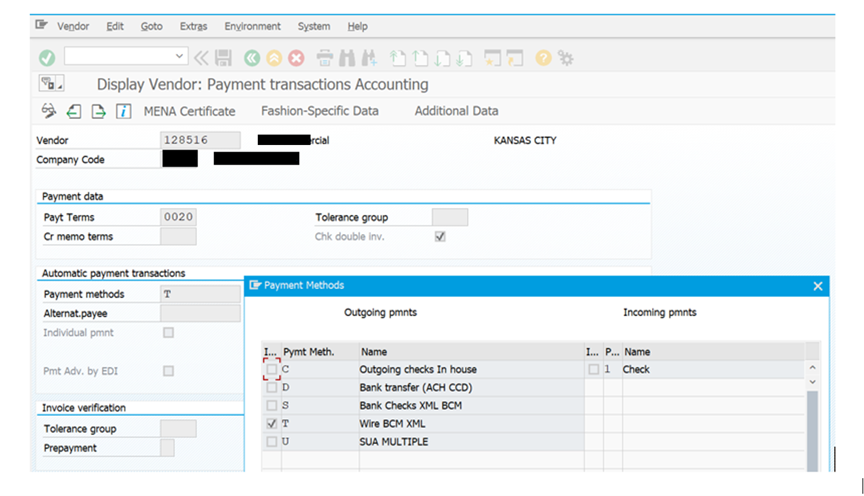
Task: Select checkbox for SUA MULTIPLE method
Action: coord(272,442)
